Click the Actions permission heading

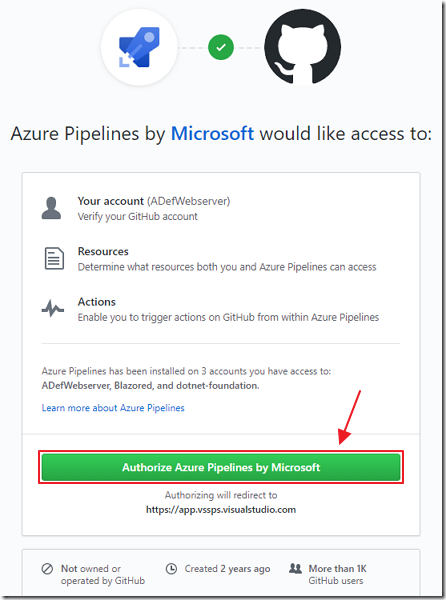pos(96,302)
